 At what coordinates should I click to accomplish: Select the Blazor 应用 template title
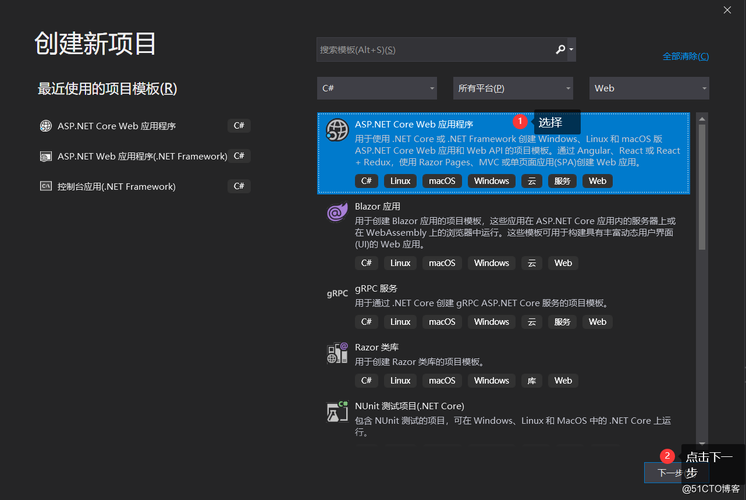pyautogui.click(x=377, y=206)
